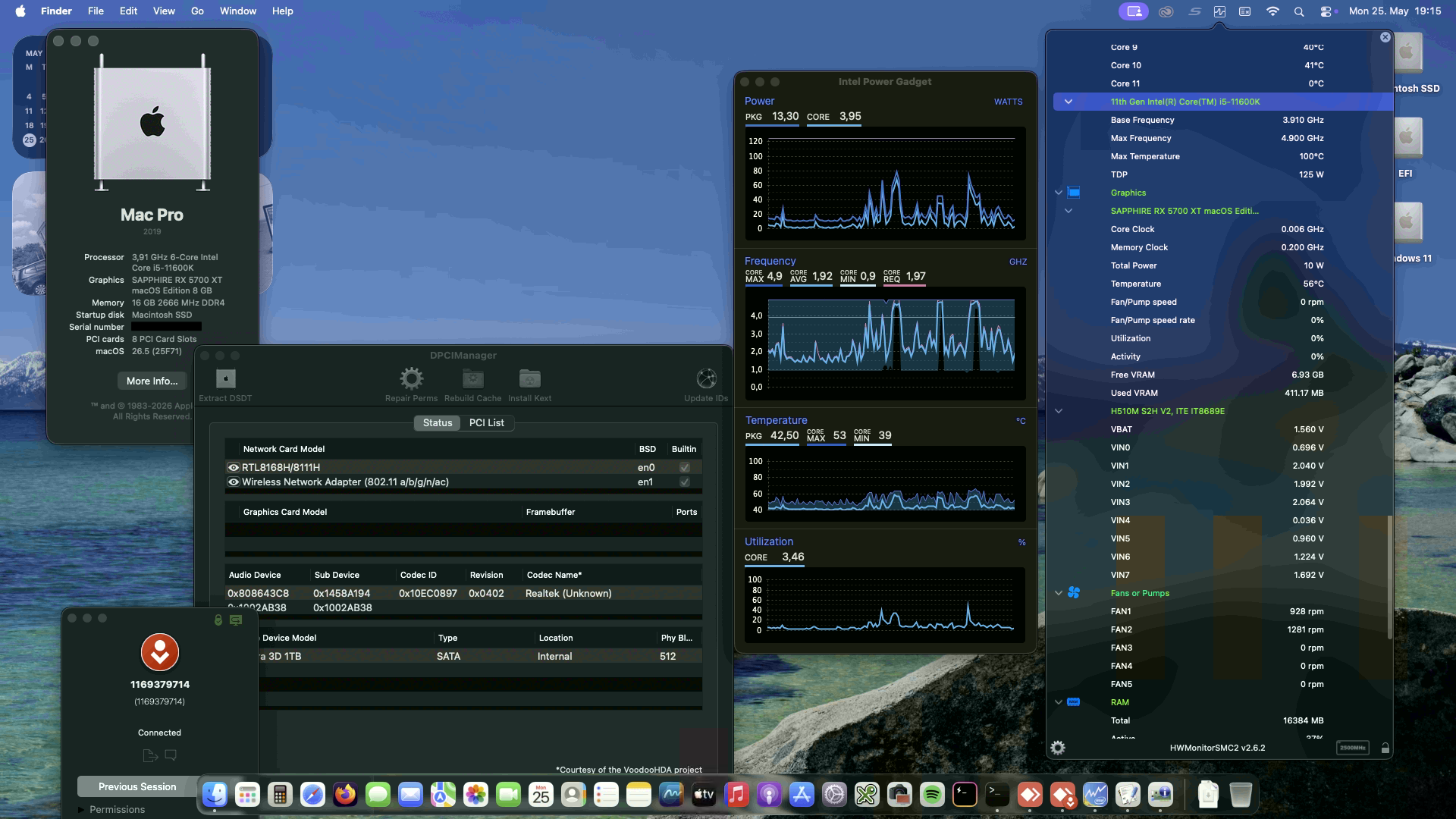Collapse the RAM section in HWMonitorSMC2
The height and width of the screenshot is (819, 1456).
tap(1059, 702)
